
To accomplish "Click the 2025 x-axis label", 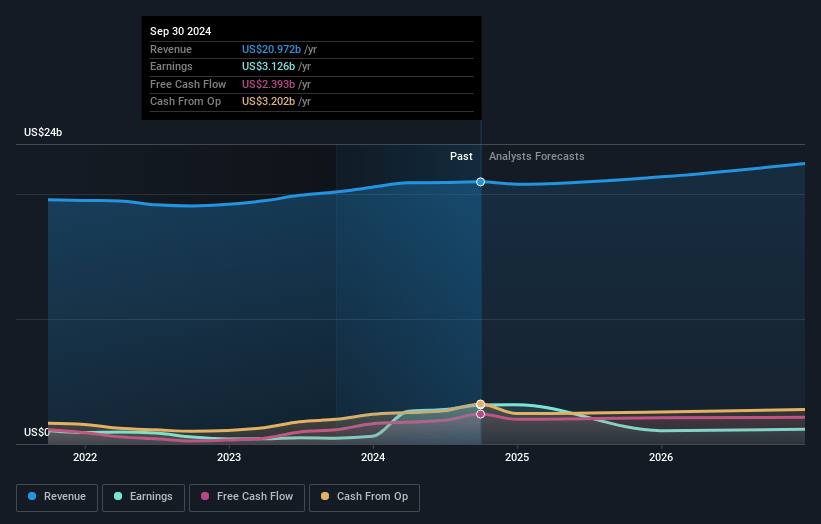I will [517, 457].
